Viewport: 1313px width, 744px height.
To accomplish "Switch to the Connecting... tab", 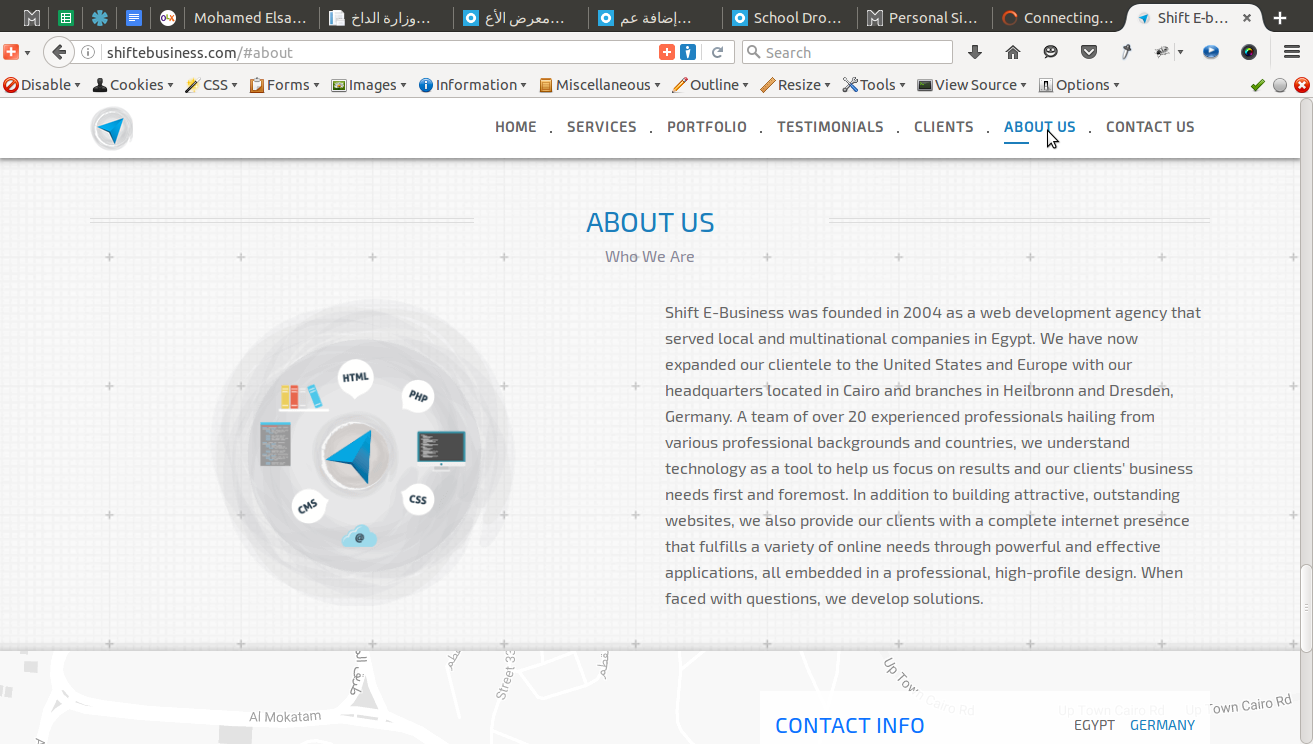I will 1058,18.
